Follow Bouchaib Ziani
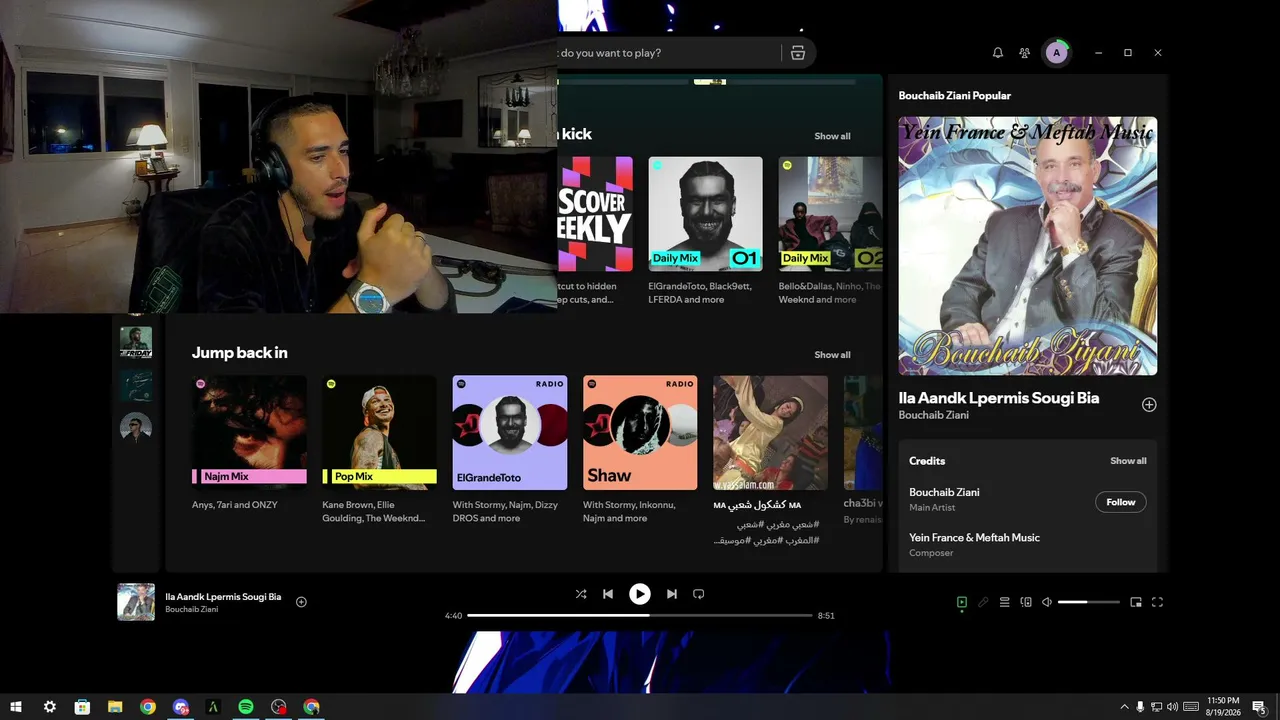Viewport: 1280px width, 720px height. point(1121,502)
